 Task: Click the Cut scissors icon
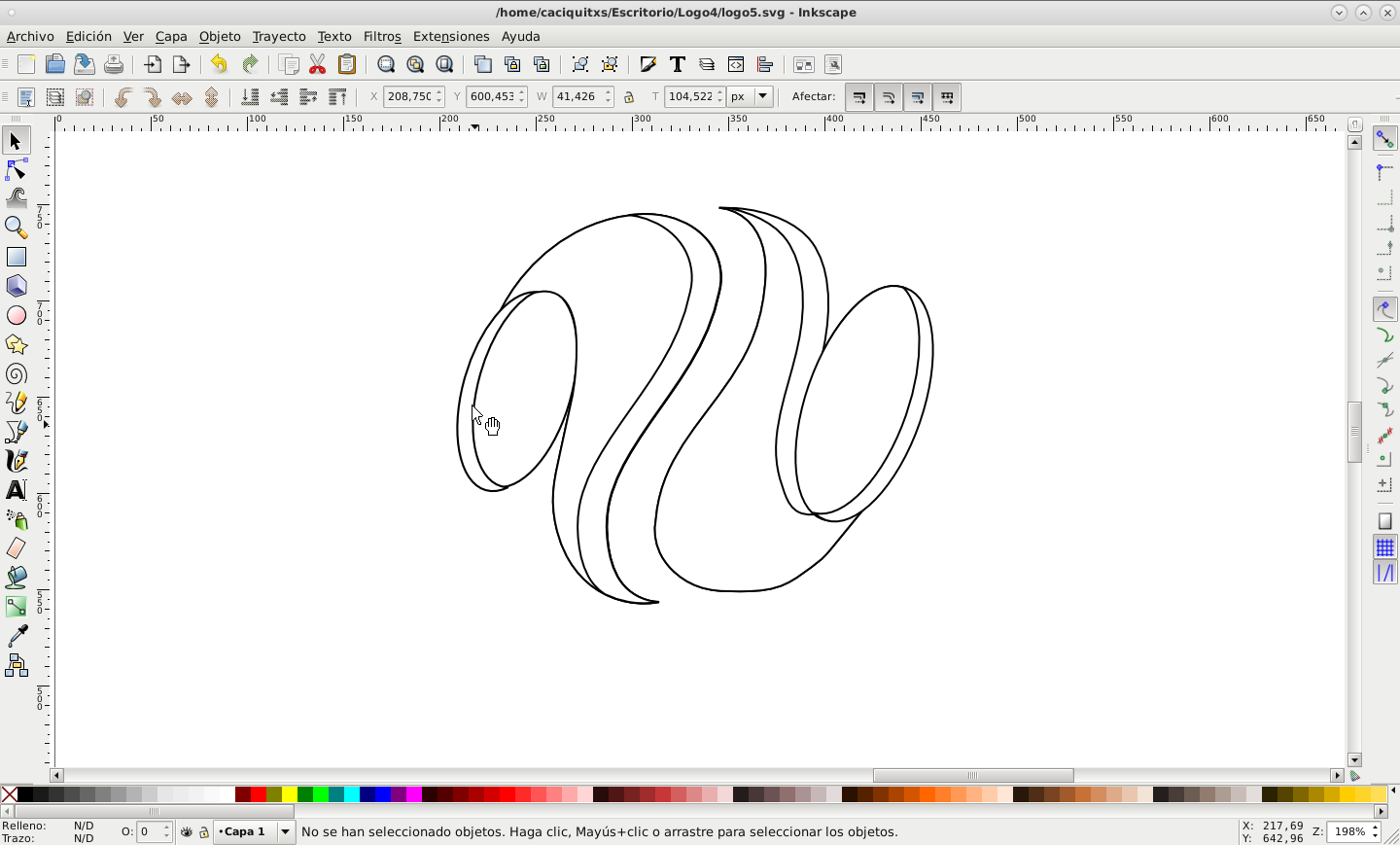point(318,65)
